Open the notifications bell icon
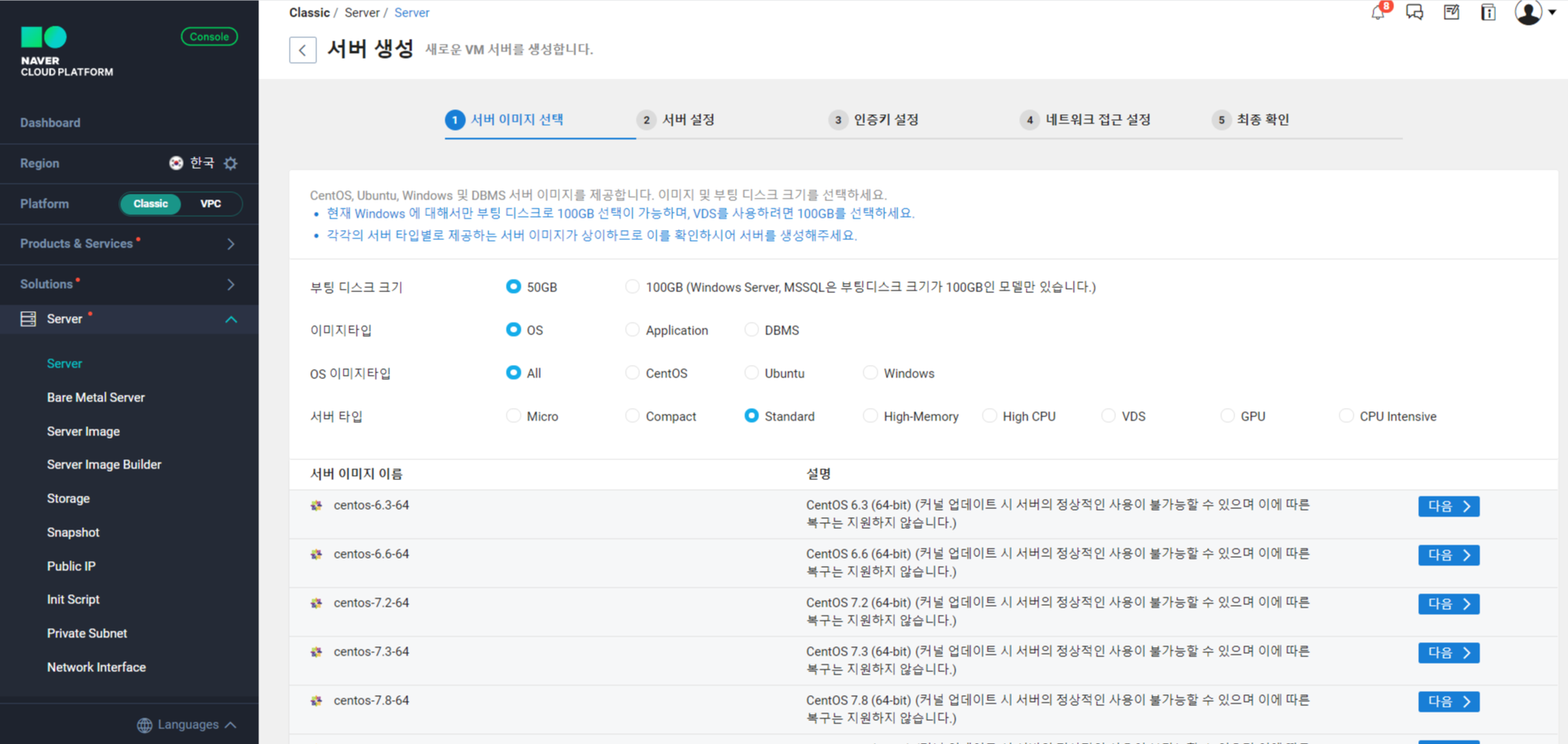 [x=1378, y=12]
